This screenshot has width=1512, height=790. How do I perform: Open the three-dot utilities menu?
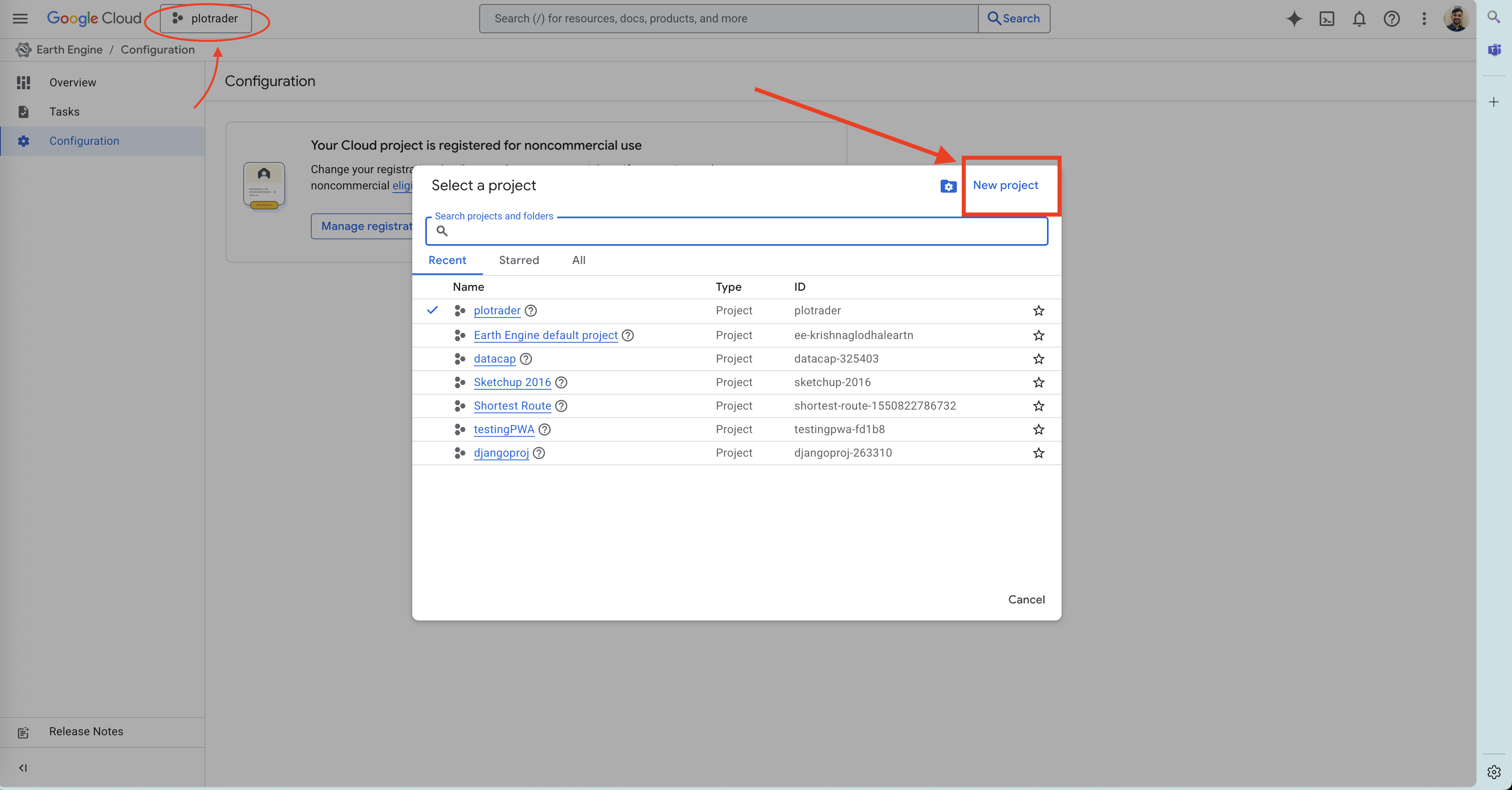(x=1424, y=19)
